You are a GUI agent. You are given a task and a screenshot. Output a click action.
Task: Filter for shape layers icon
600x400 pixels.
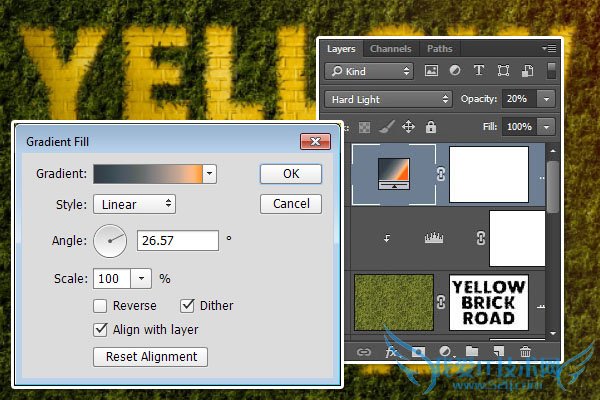503,70
